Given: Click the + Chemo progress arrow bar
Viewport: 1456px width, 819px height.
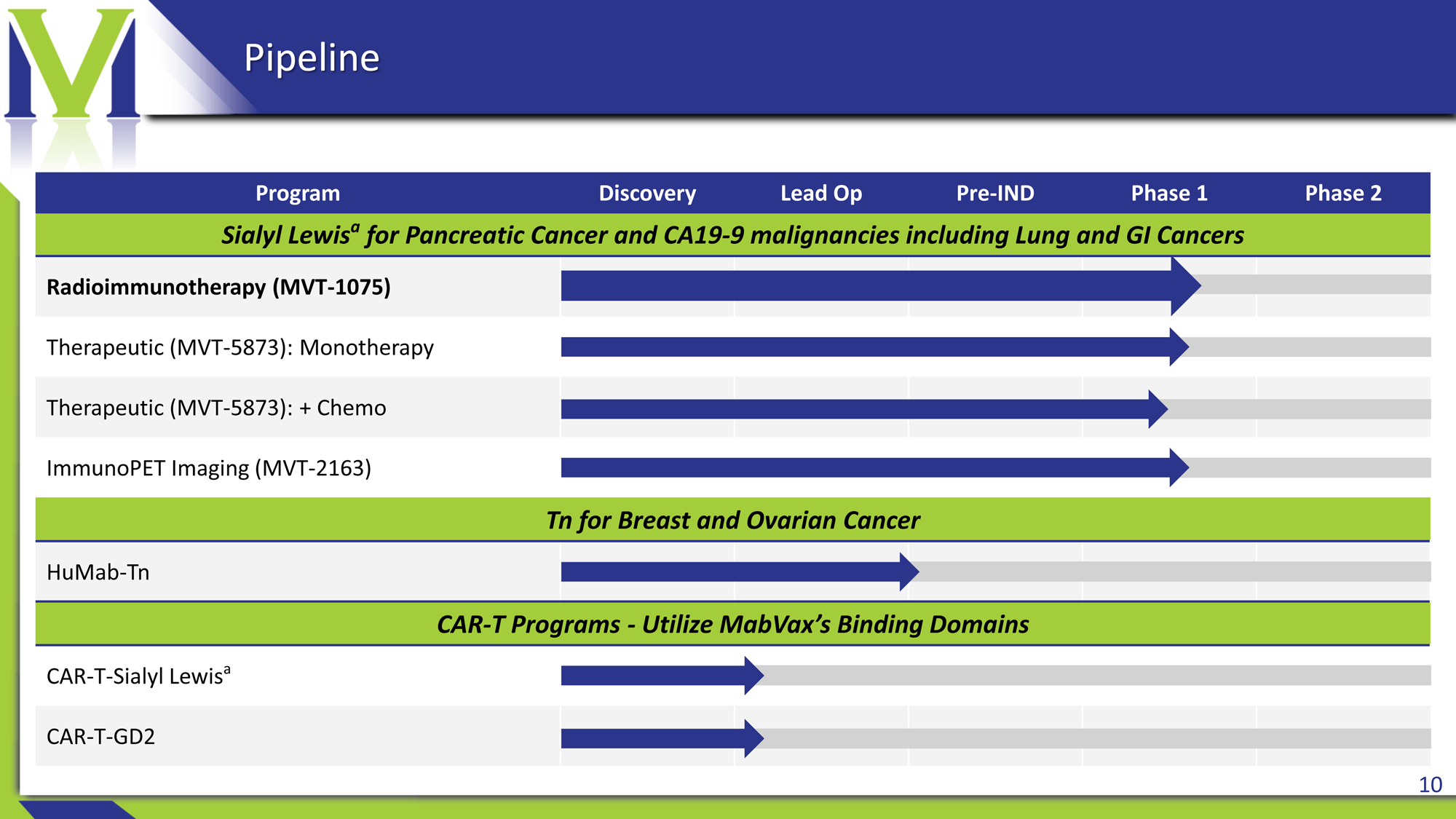Looking at the screenshot, I should [865, 408].
